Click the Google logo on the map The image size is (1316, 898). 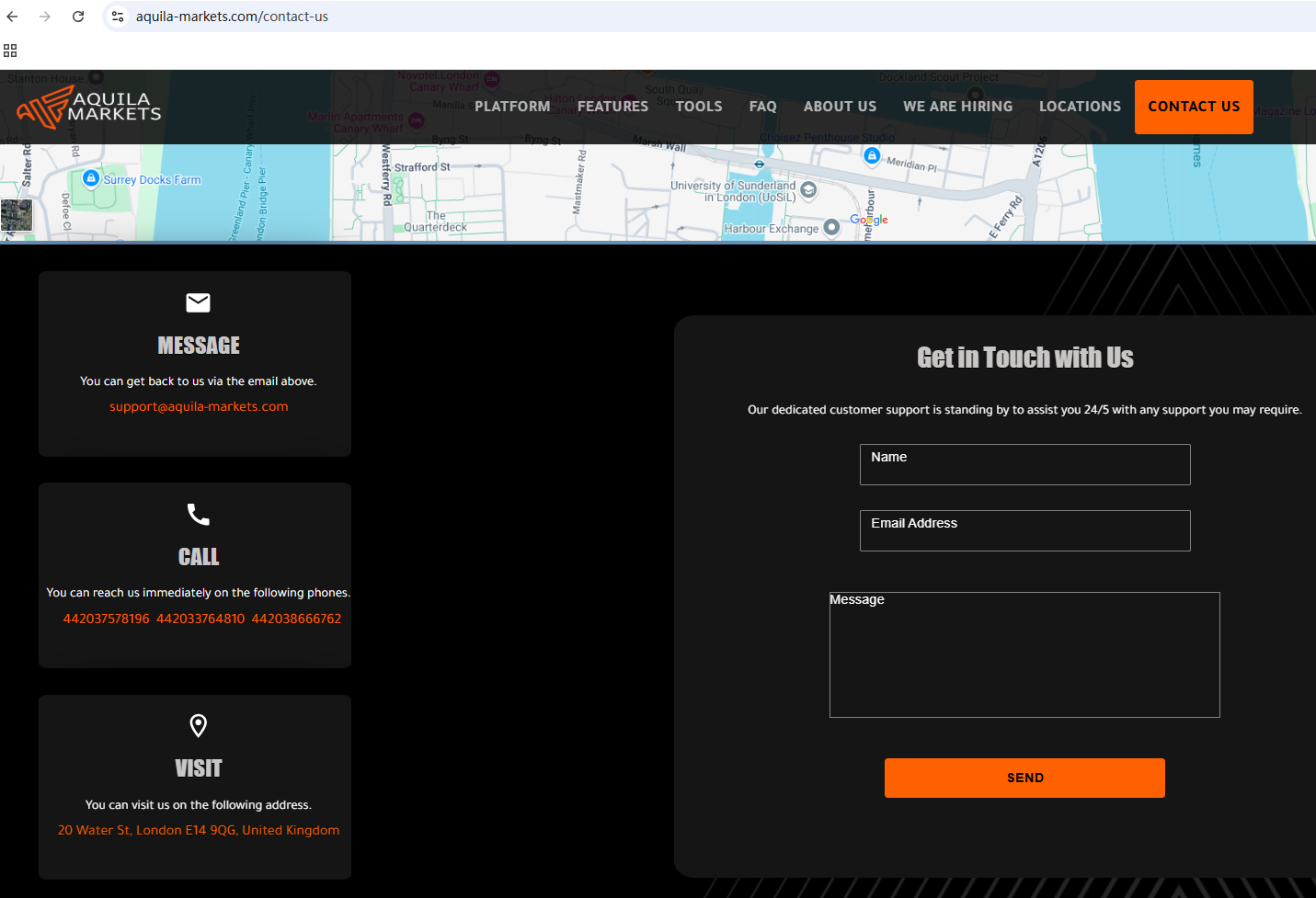869,220
